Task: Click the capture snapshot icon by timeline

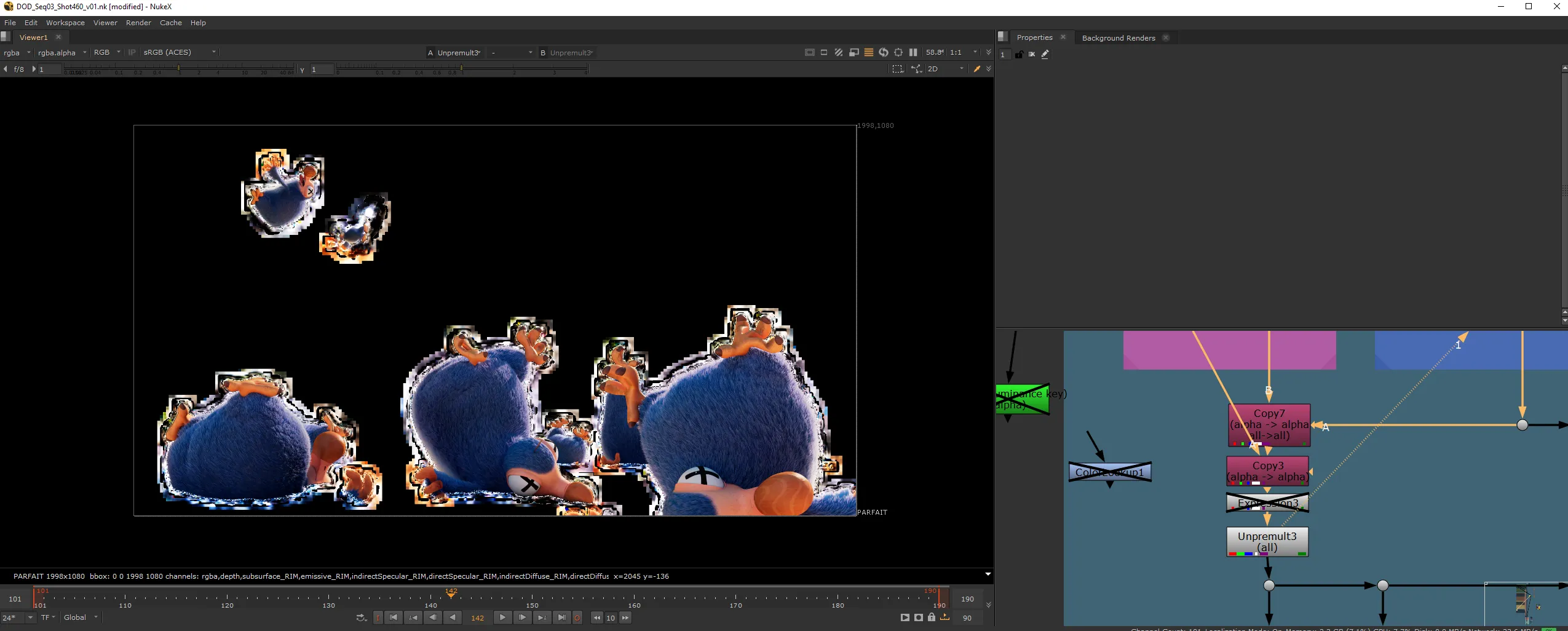Action: 918,617
